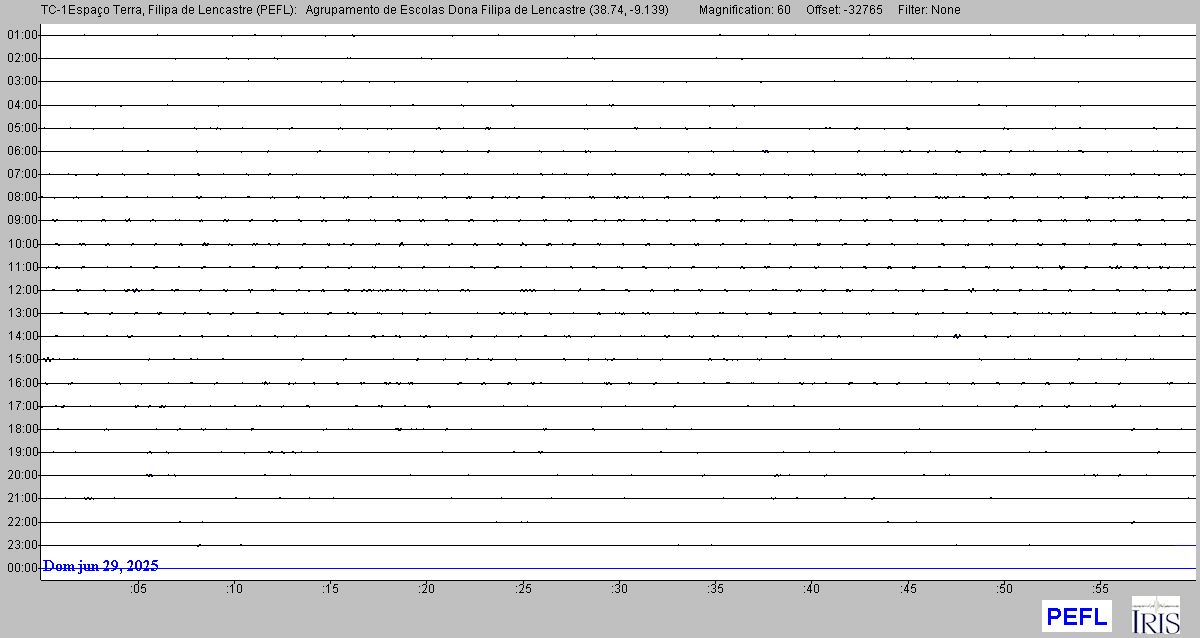Click the :45 minute axis tick label

[x=908, y=589]
